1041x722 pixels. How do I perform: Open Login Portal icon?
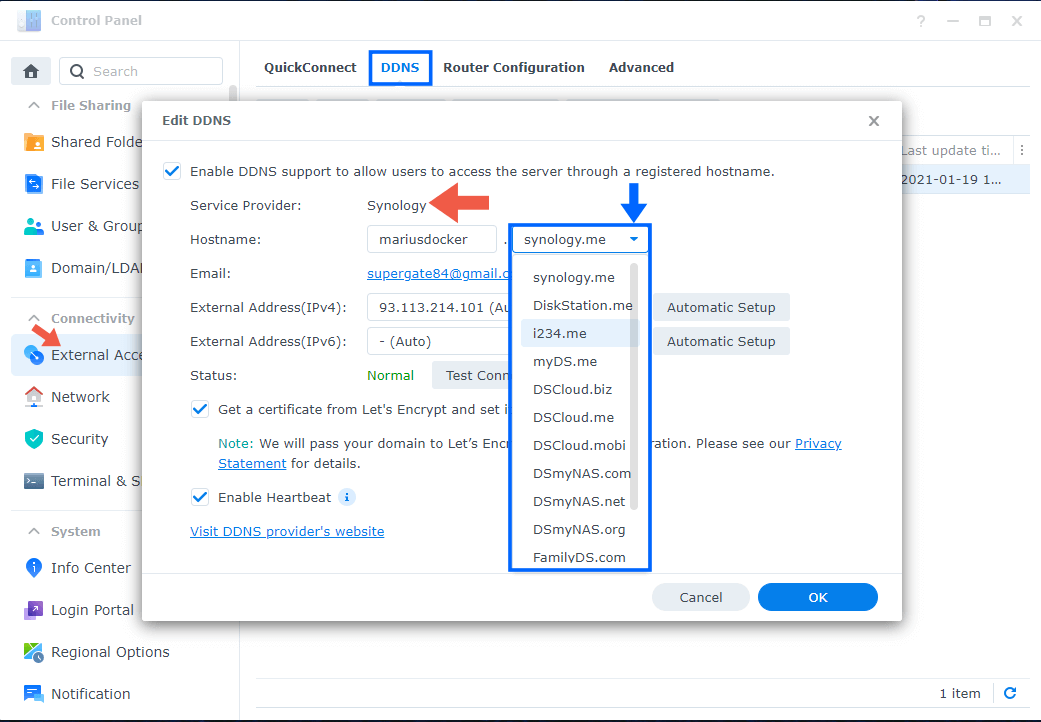[33, 610]
